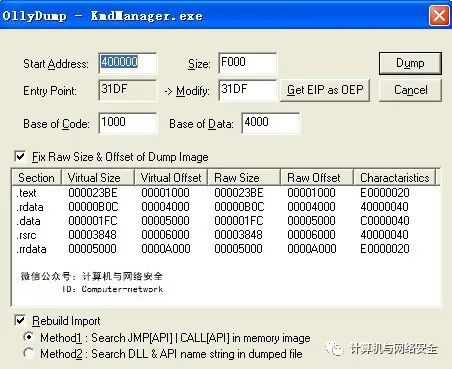
Task: Click the Base of Code field
Action: click(x=128, y=123)
